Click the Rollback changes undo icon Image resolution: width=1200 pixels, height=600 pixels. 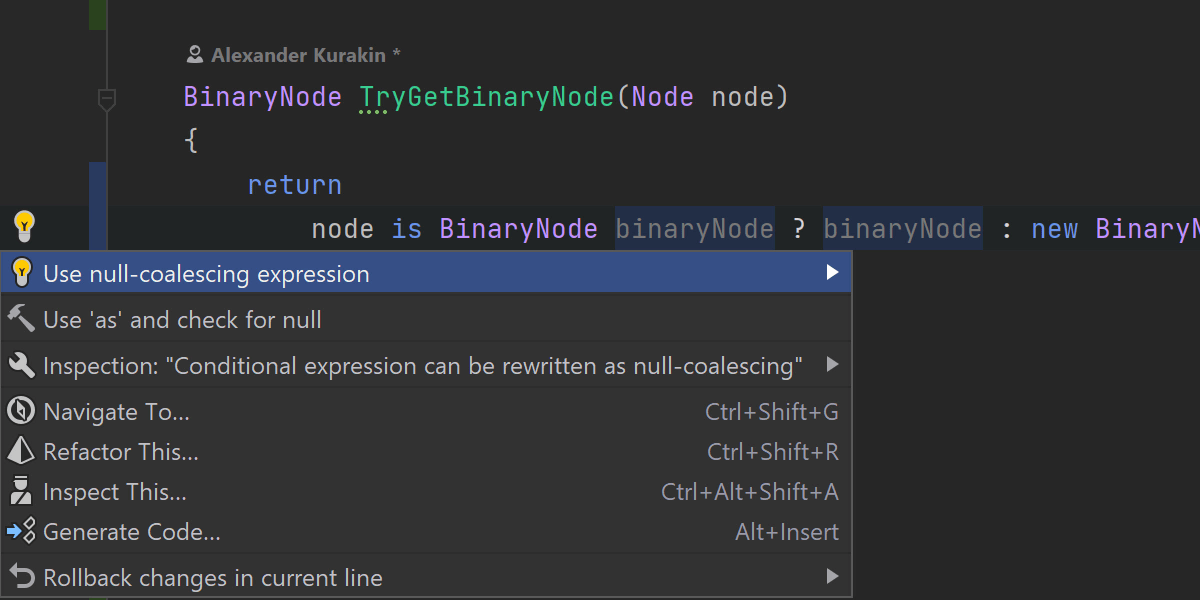pos(21,576)
